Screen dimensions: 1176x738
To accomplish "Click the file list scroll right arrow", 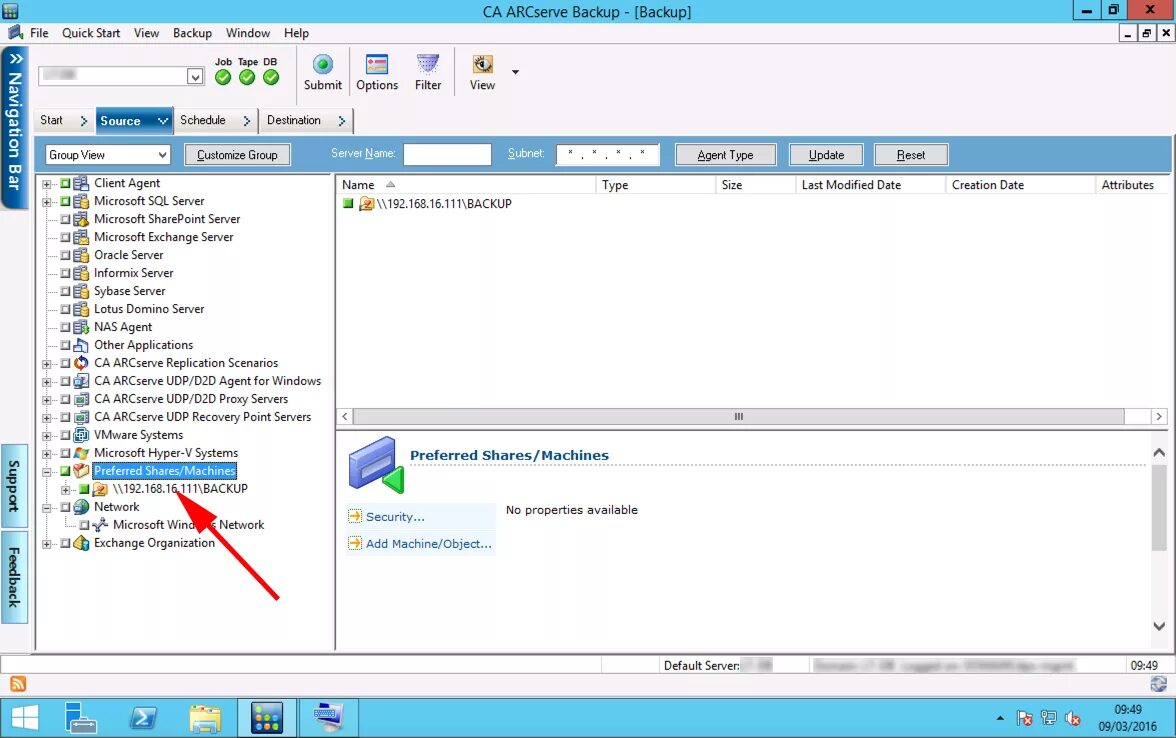I will point(1159,416).
